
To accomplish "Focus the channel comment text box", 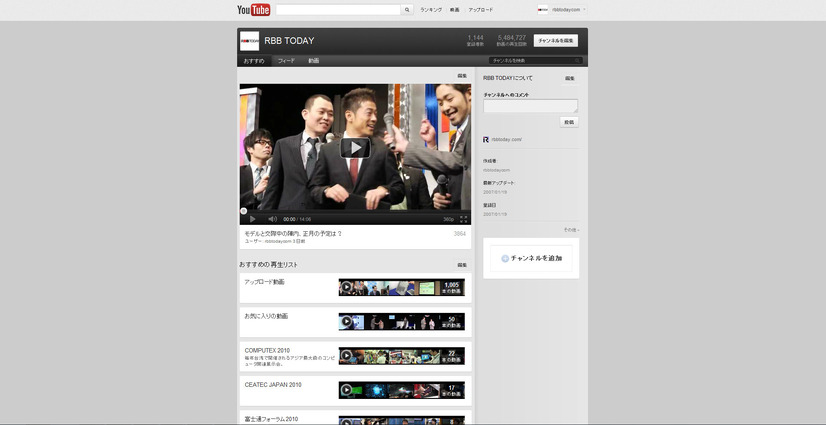I will (x=530, y=106).
